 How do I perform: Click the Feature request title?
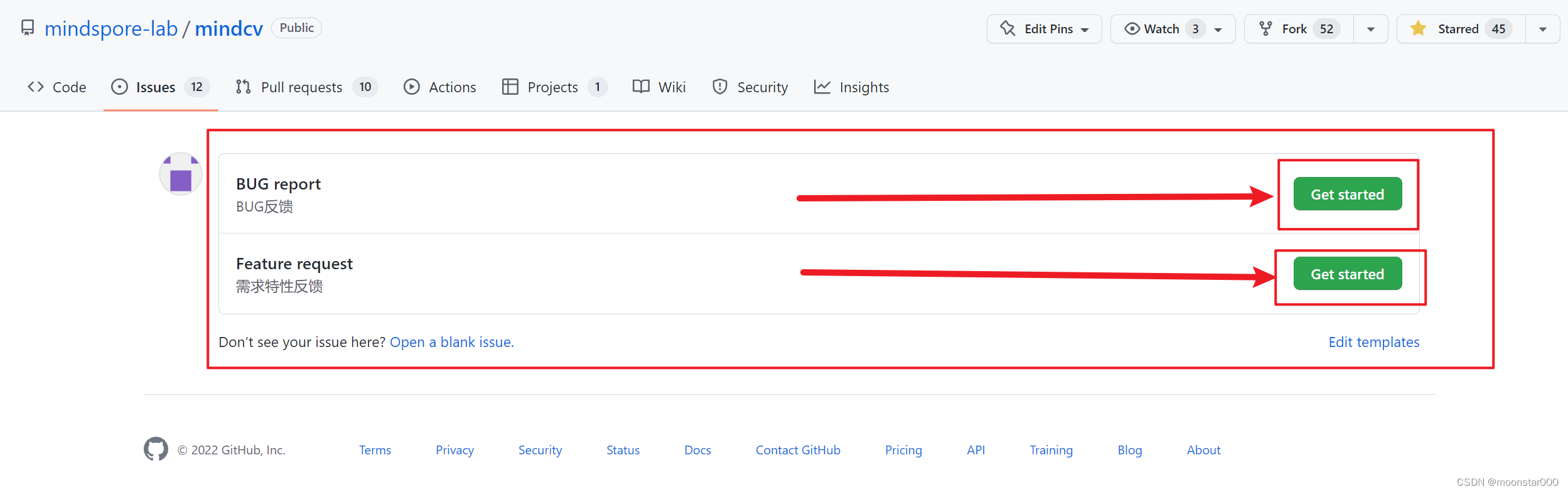(x=294, y=264)
